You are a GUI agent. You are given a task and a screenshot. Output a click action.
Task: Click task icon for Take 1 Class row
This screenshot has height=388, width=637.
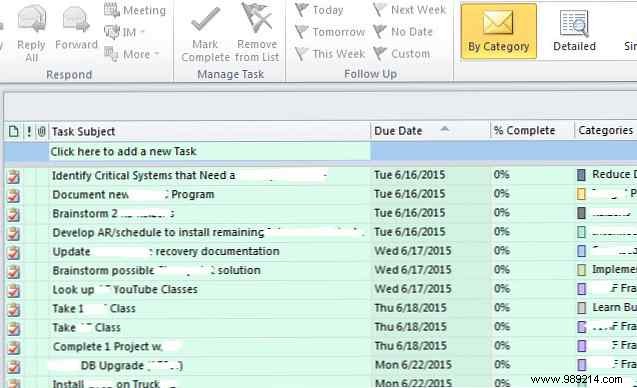(x=14, y=310)
